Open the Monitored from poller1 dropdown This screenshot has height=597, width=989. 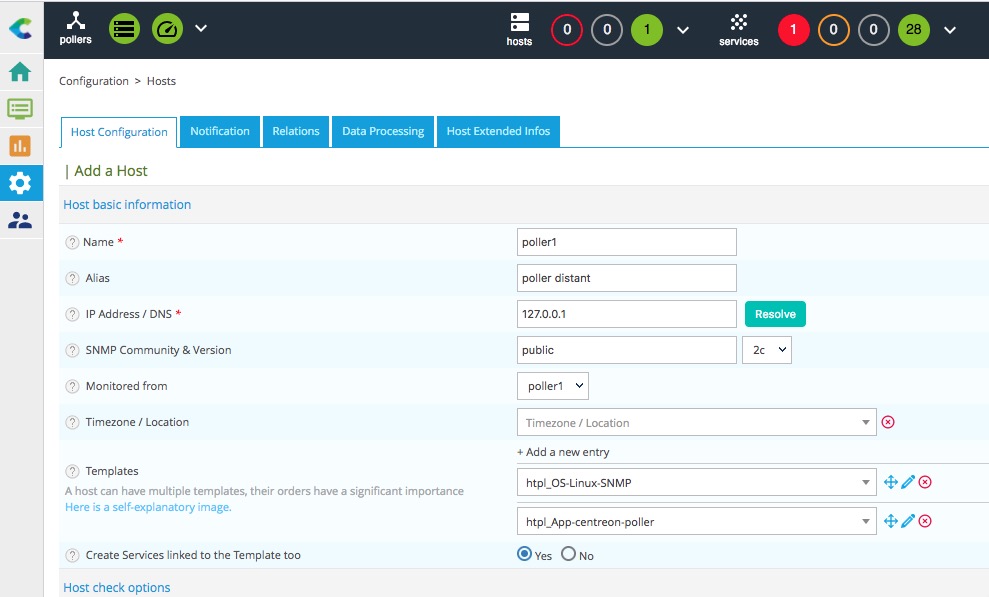click(553, 386)
